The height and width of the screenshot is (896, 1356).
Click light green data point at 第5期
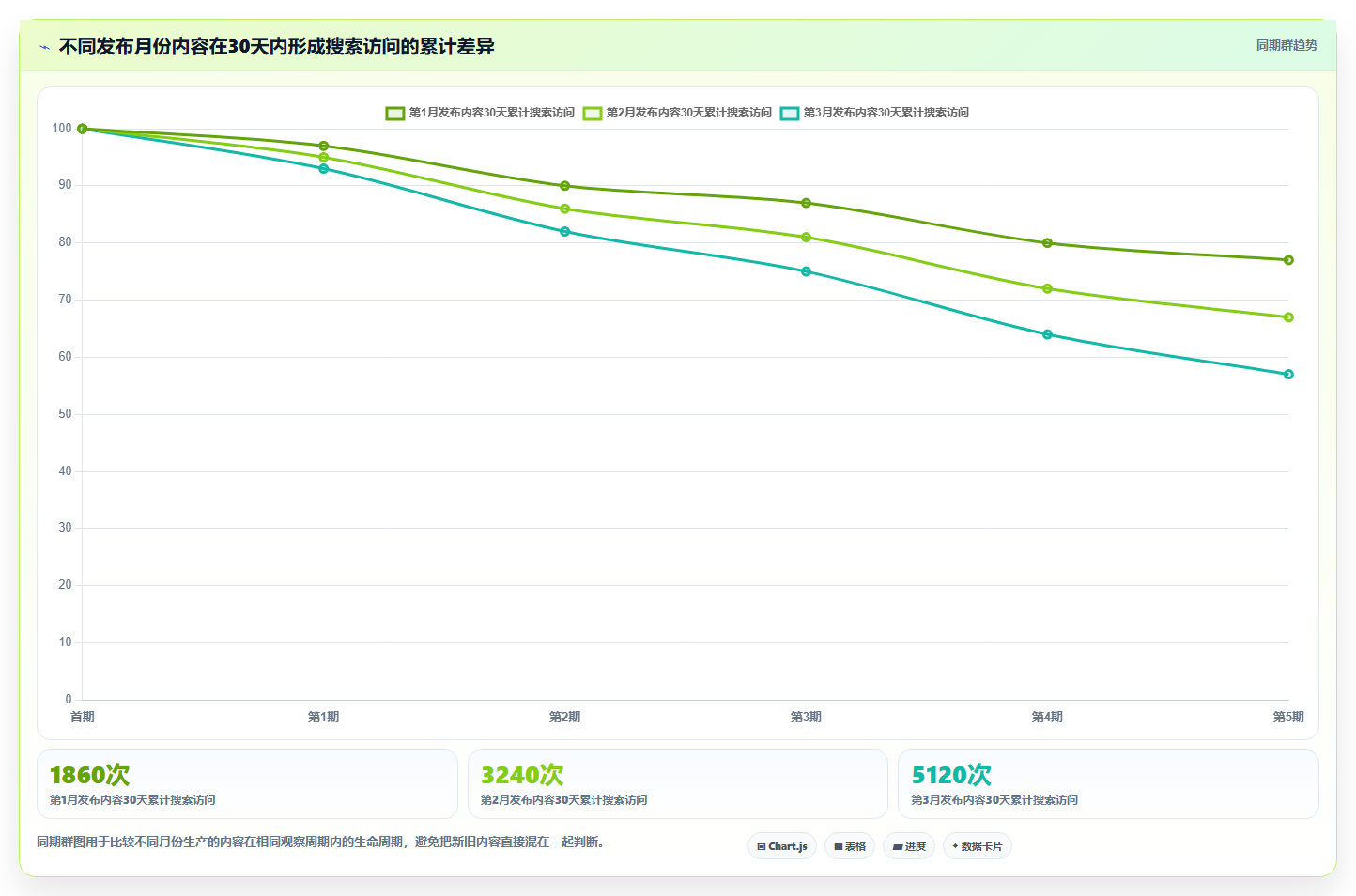coord(1288,317)
